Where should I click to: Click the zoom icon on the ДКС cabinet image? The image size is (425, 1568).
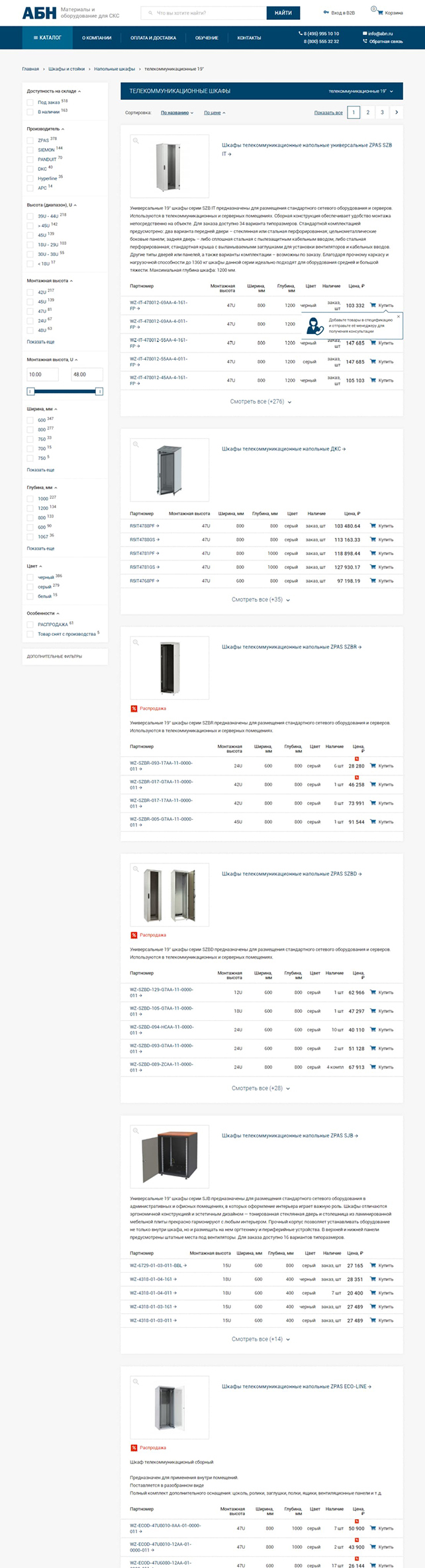(x=136, y=443)
